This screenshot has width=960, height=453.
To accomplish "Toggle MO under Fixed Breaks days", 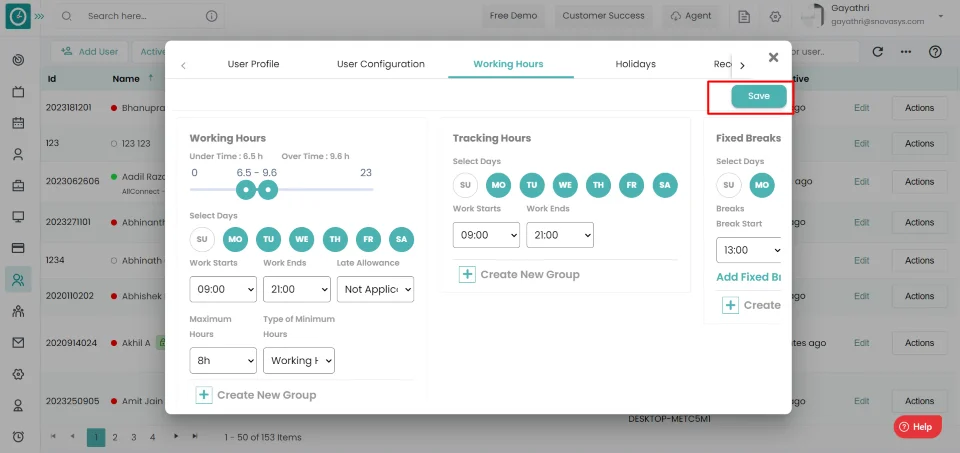I will pyautogui.click(x=762, y=185).
